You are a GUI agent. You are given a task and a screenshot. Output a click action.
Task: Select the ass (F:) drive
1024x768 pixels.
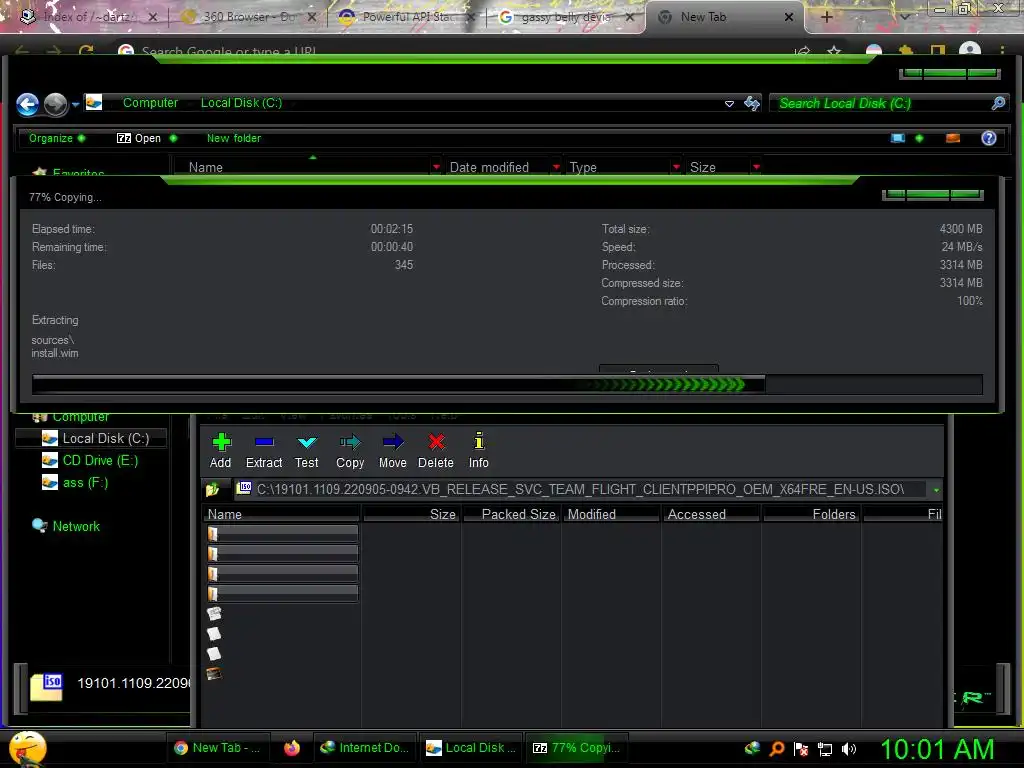point(75,483)
